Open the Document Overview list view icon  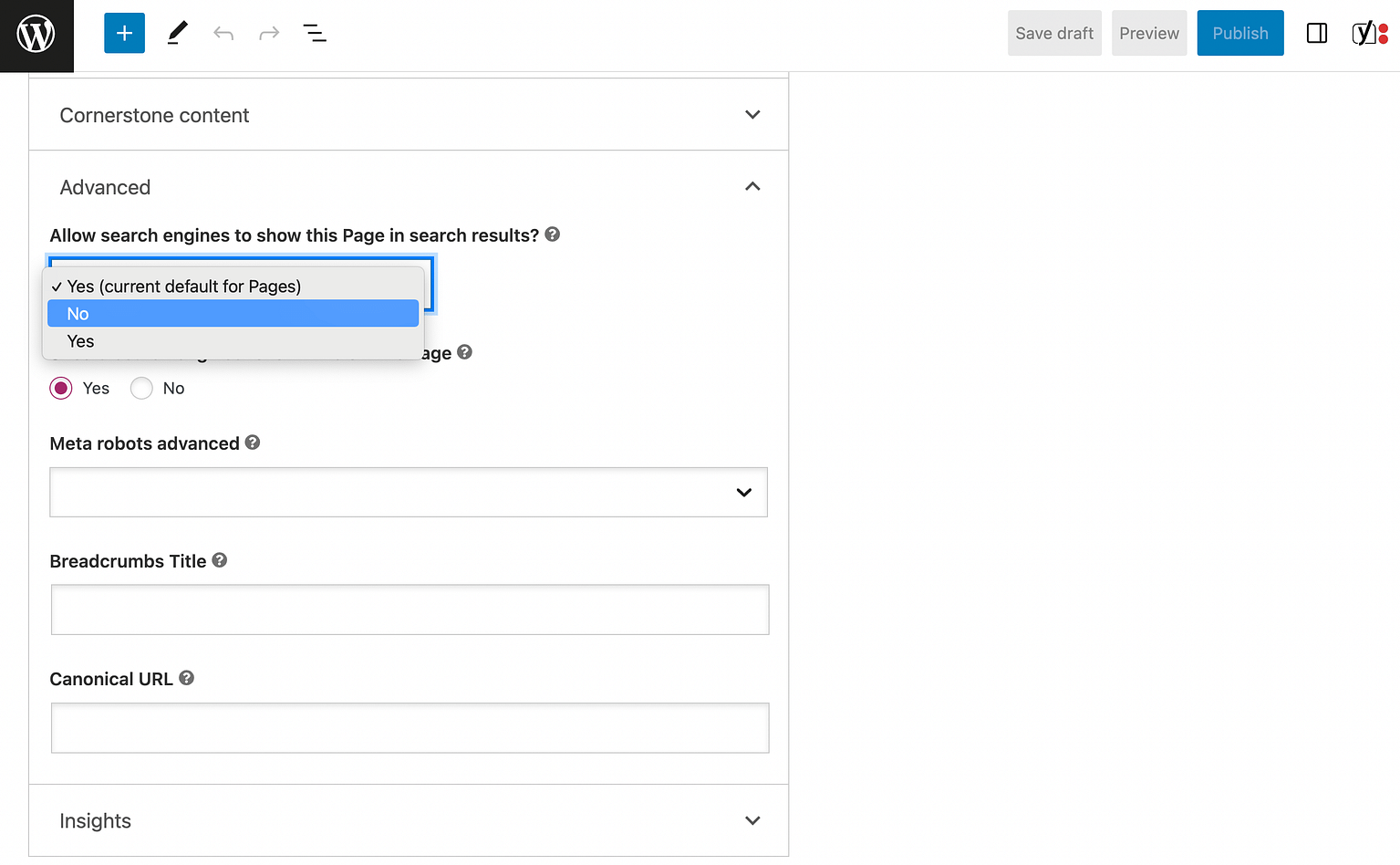pyautogui.click(x=315, y=33)
